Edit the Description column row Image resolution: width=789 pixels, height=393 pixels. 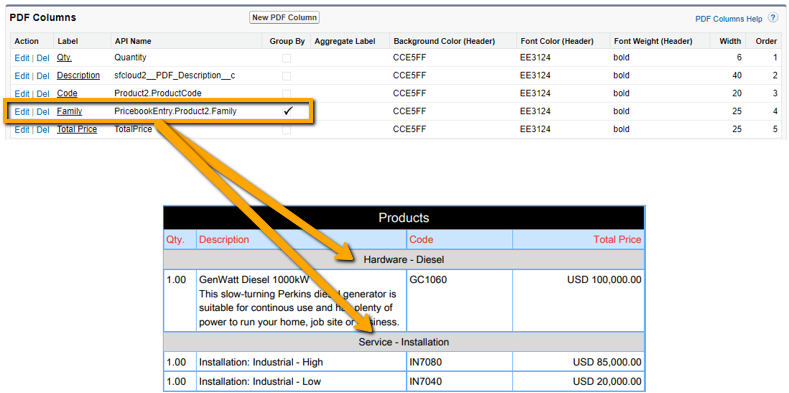[x=22, y=76]
